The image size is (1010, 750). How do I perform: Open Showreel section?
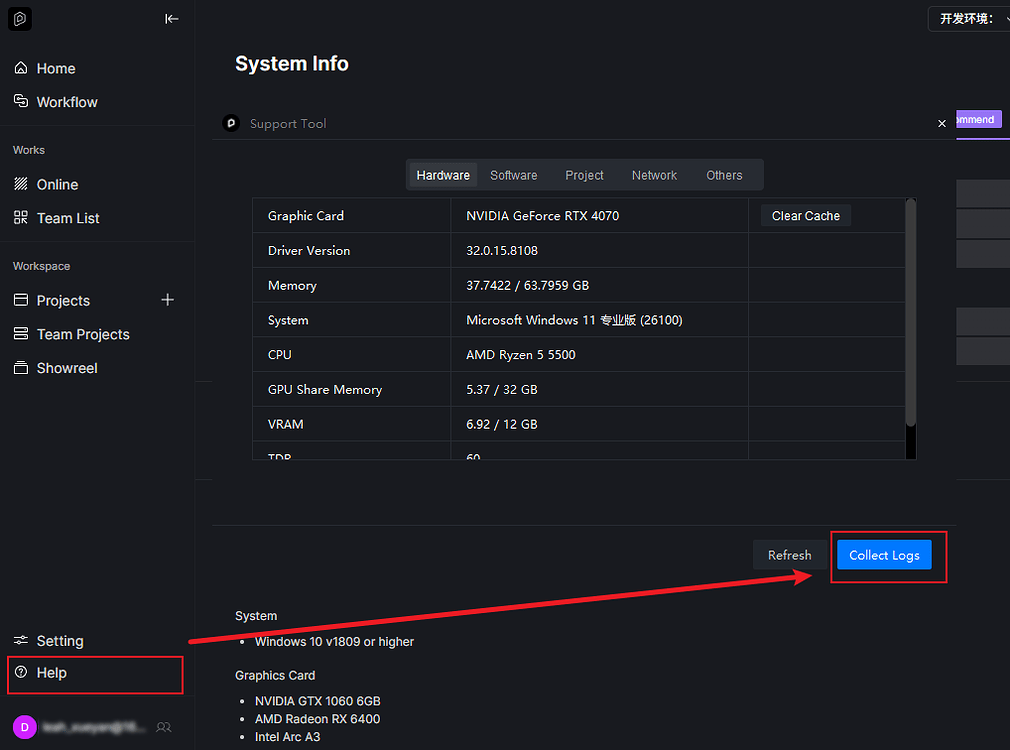tap(67, 368)
